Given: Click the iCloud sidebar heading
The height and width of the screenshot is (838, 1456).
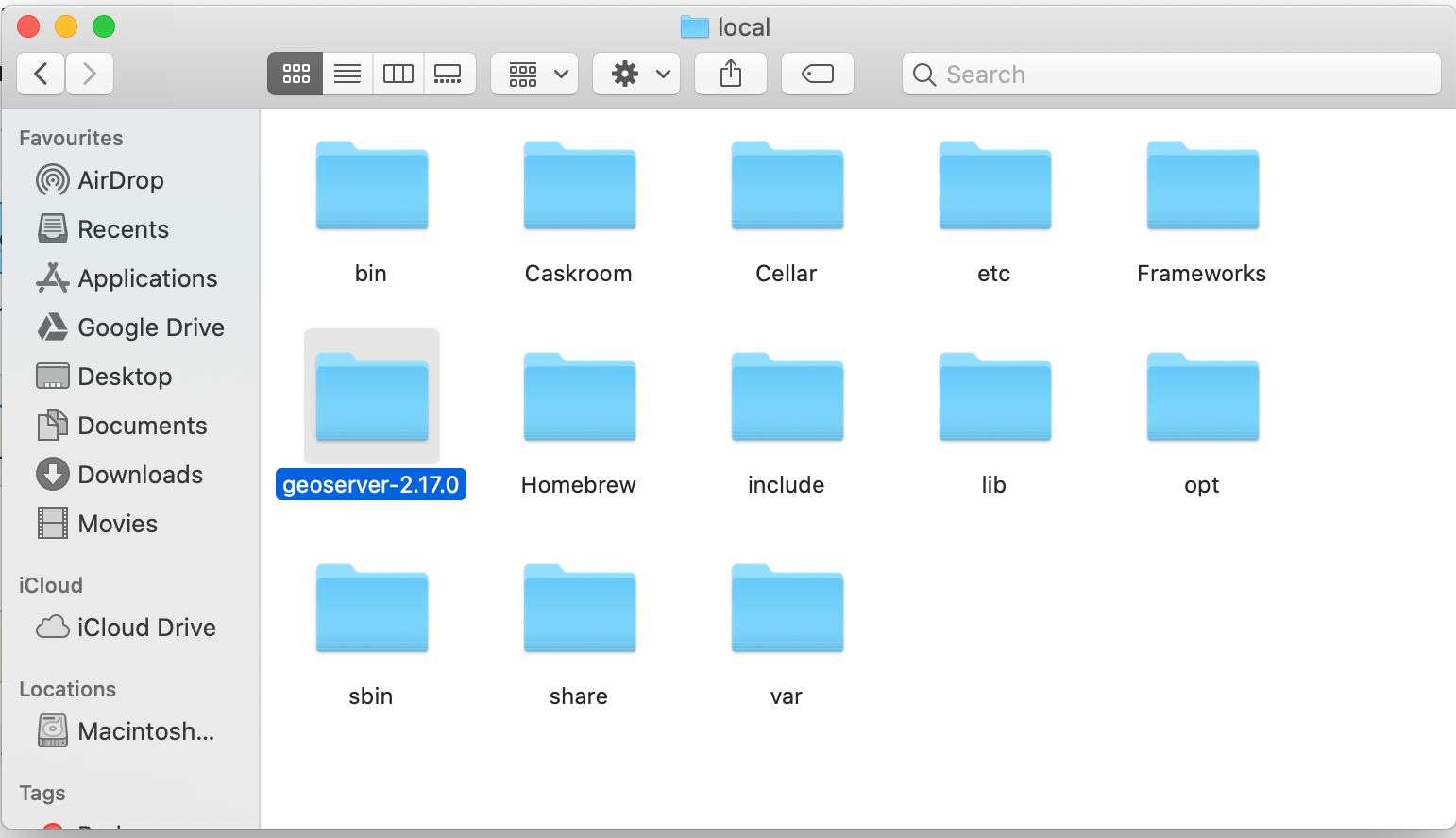Looking at the screenshot, I should (x=51, y=585).
